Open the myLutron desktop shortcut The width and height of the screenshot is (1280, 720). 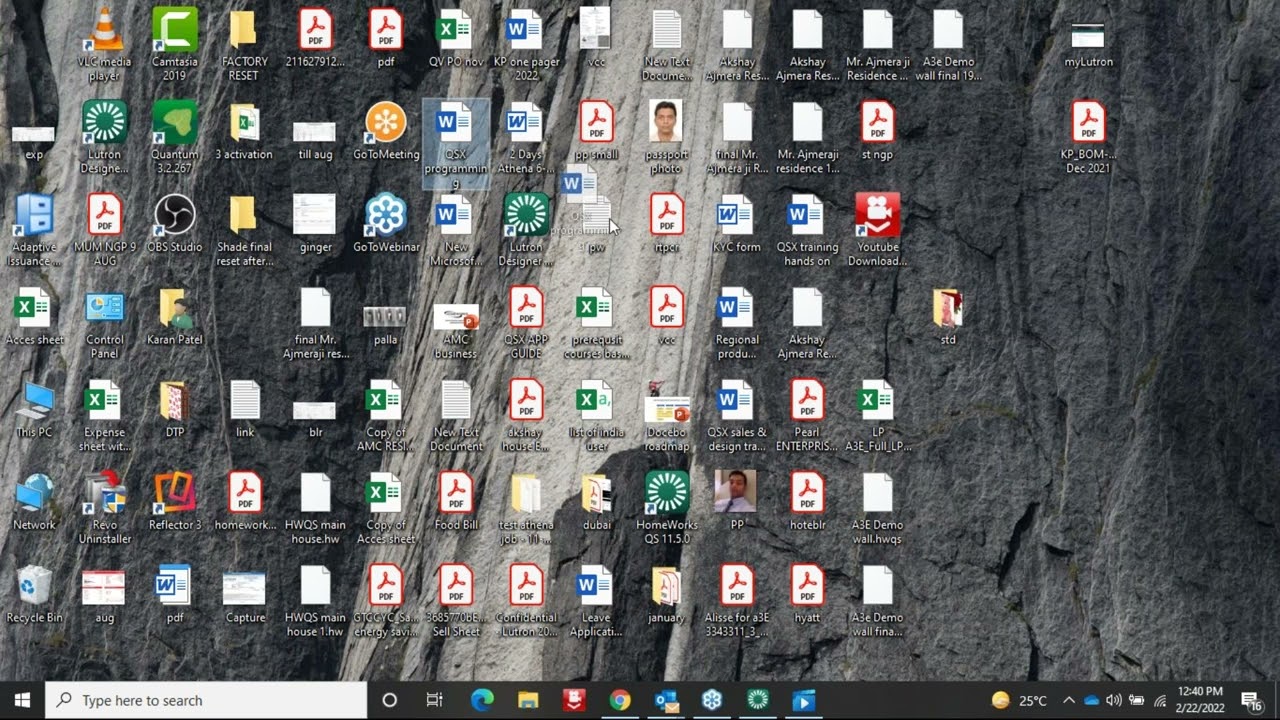(x=1088, y=44)
